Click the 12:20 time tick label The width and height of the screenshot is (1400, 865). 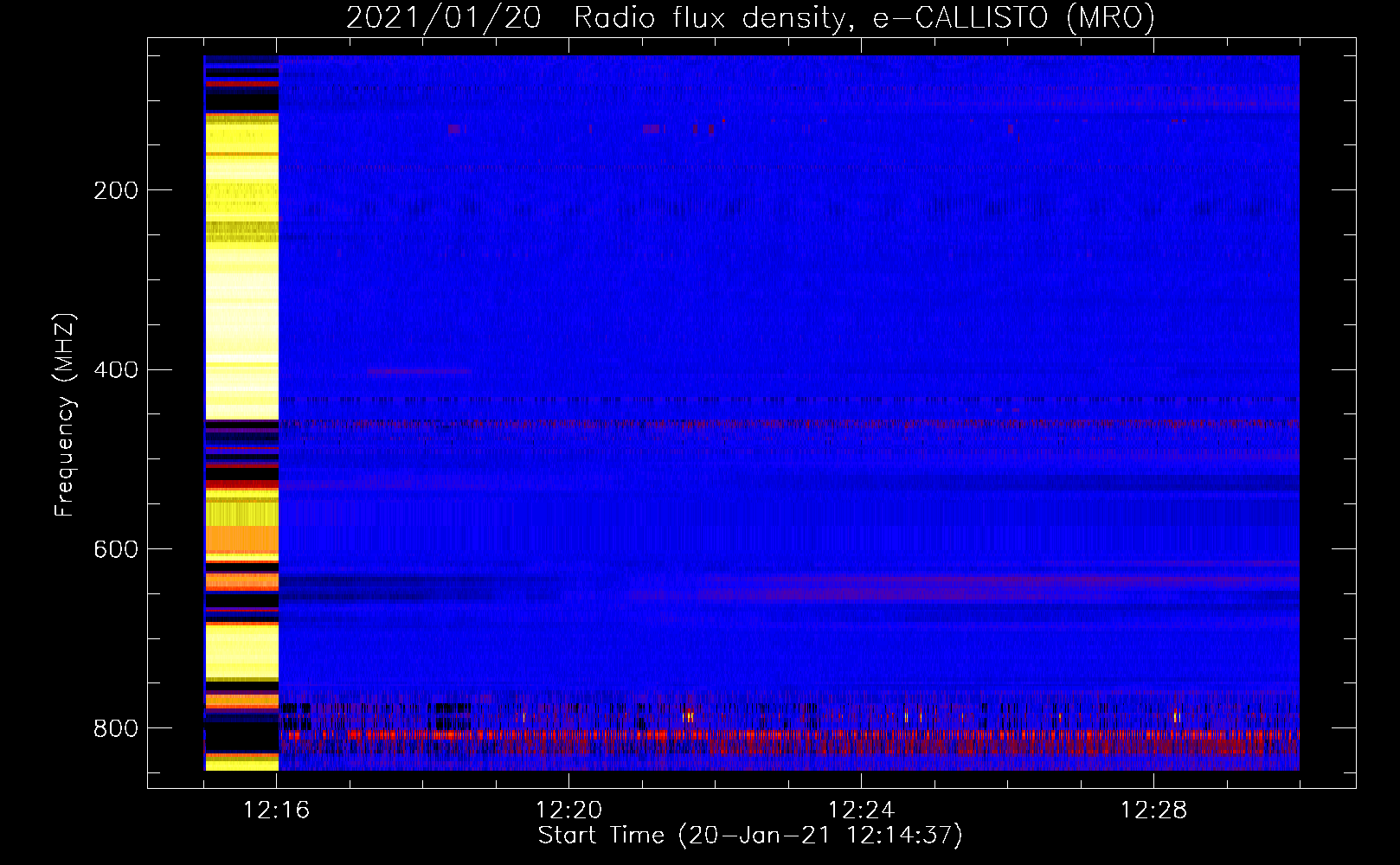point(568,811)
